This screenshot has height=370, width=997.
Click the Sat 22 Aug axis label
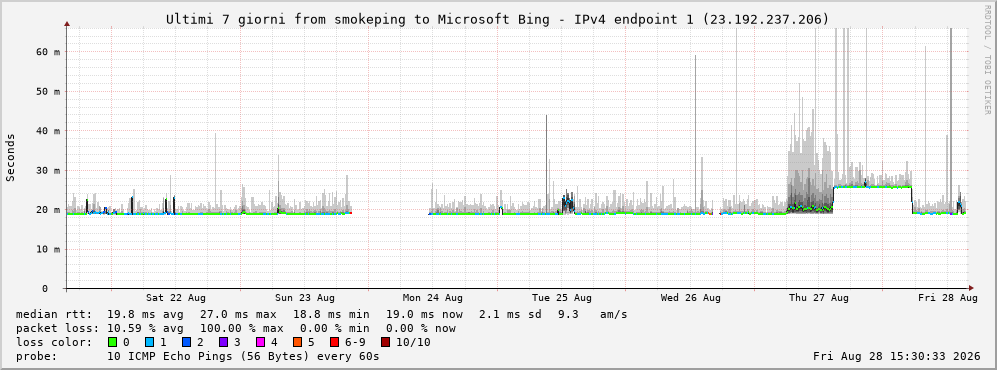(175, 298)
